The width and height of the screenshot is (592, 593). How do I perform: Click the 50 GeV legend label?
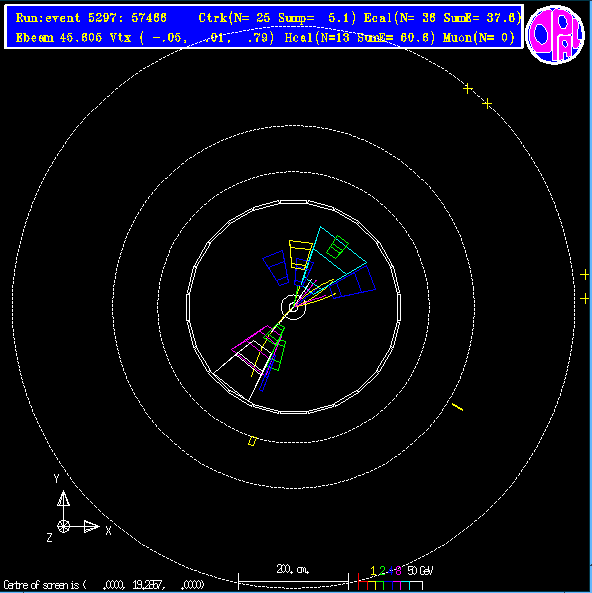(x=420, y=570)
